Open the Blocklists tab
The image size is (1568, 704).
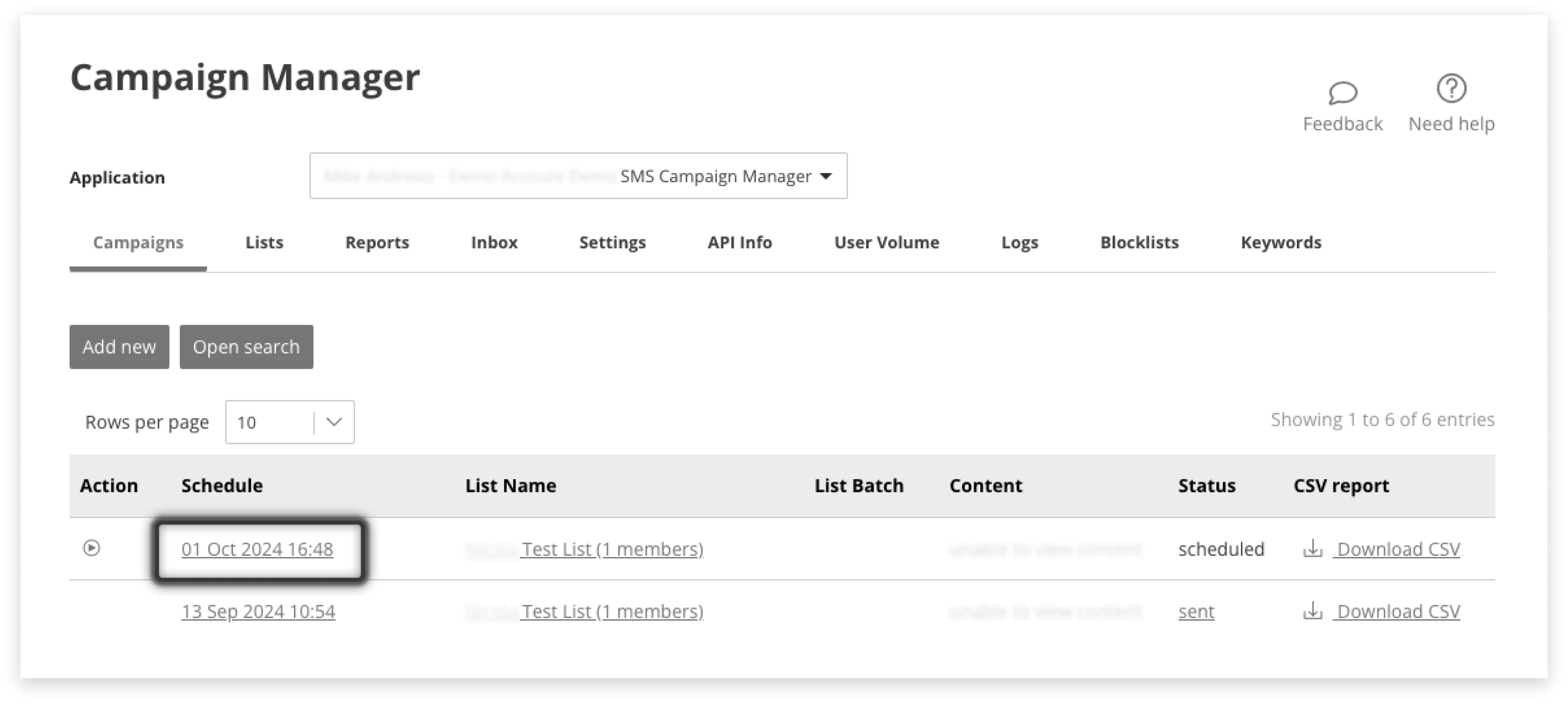[x=1139, y=242]
